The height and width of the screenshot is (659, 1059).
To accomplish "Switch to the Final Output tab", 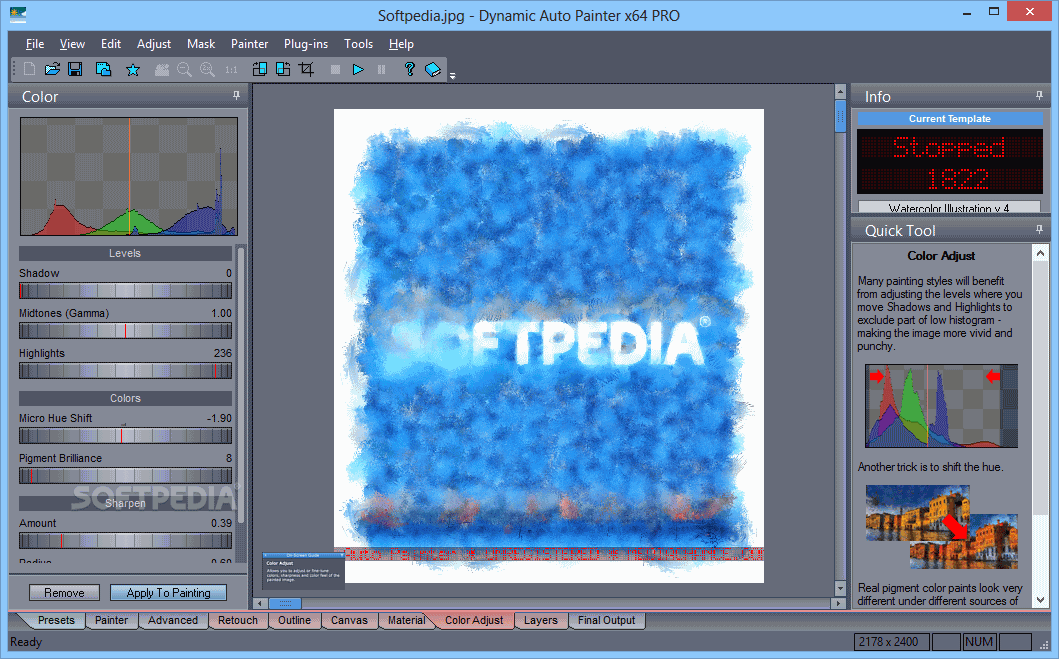I will click(606, 620).
